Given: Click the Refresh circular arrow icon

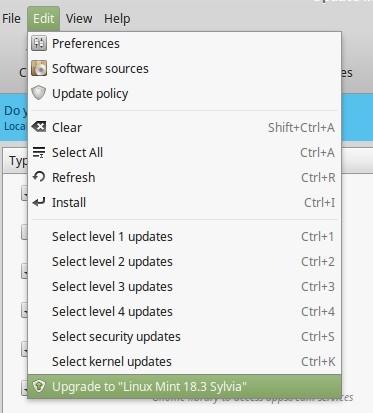Looking at the screenshot, I should 39,177.
